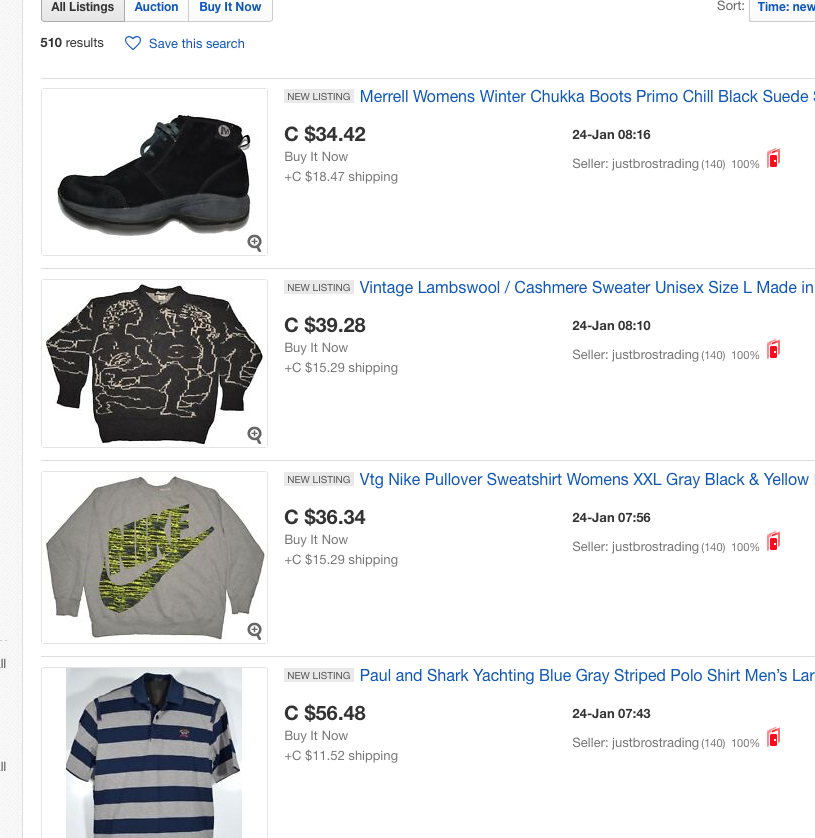Click the heart icon beside Save this search
The width and height of the screenshot is (815, 838).
132,44
